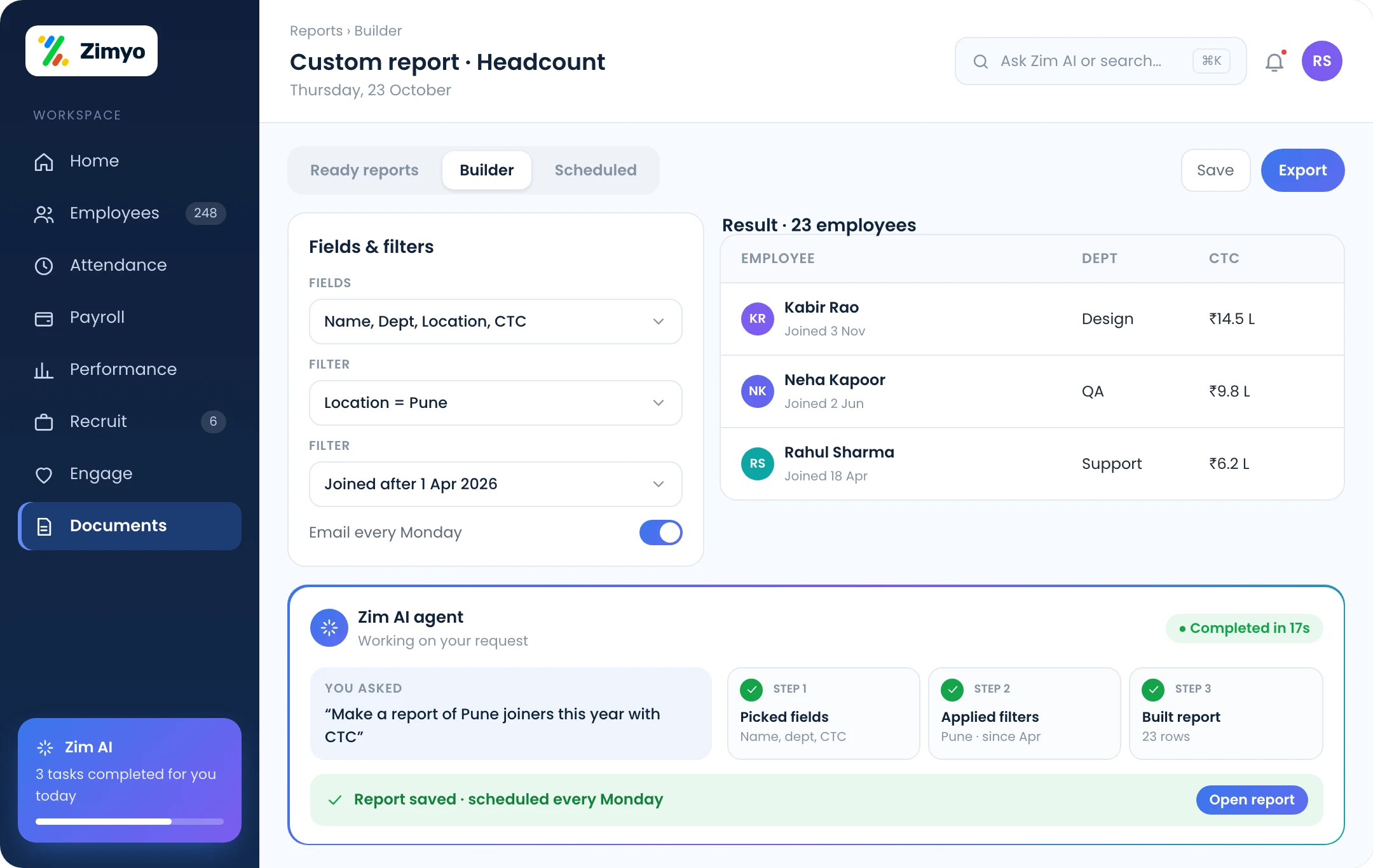The image size is (1373, 868).
Task: Open Joined after 1 Apr 2026 dropdown
Action: (x=495, y=484)
